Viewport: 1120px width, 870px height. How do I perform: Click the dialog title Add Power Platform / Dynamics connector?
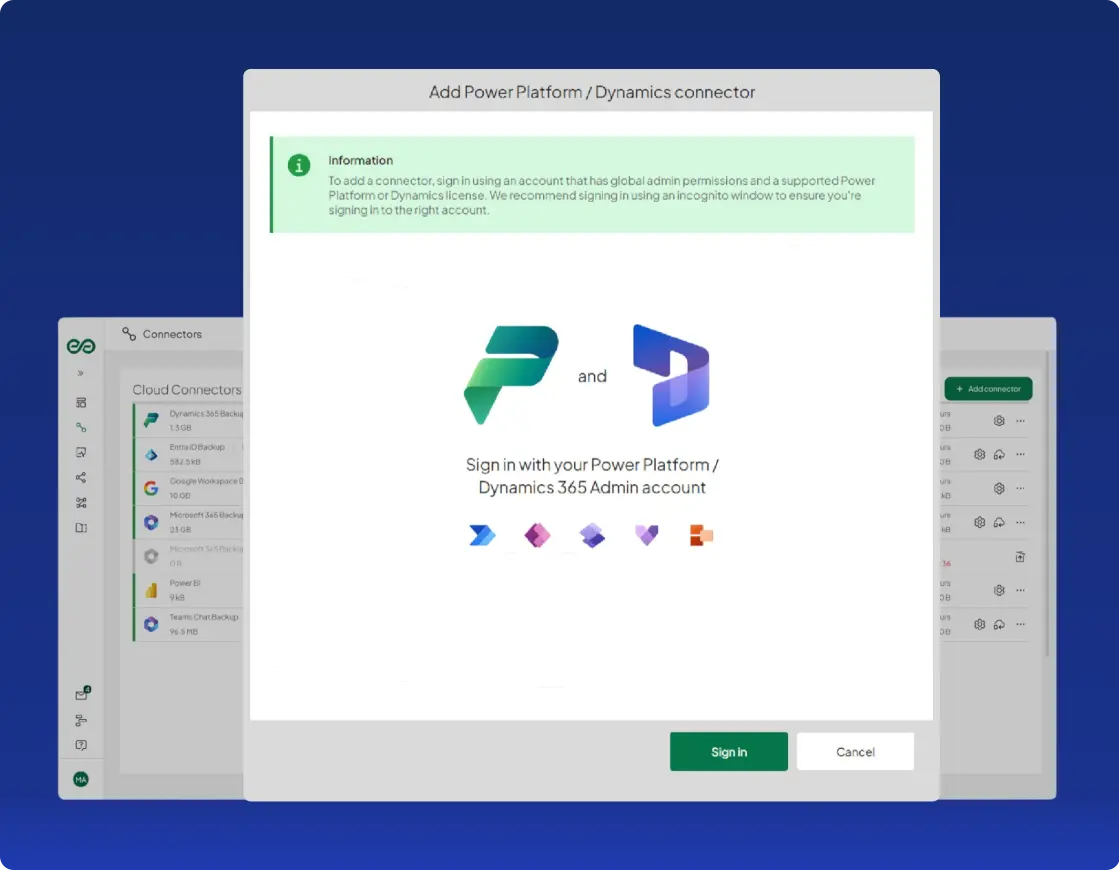pyautogui.click(x=591, y=91)
